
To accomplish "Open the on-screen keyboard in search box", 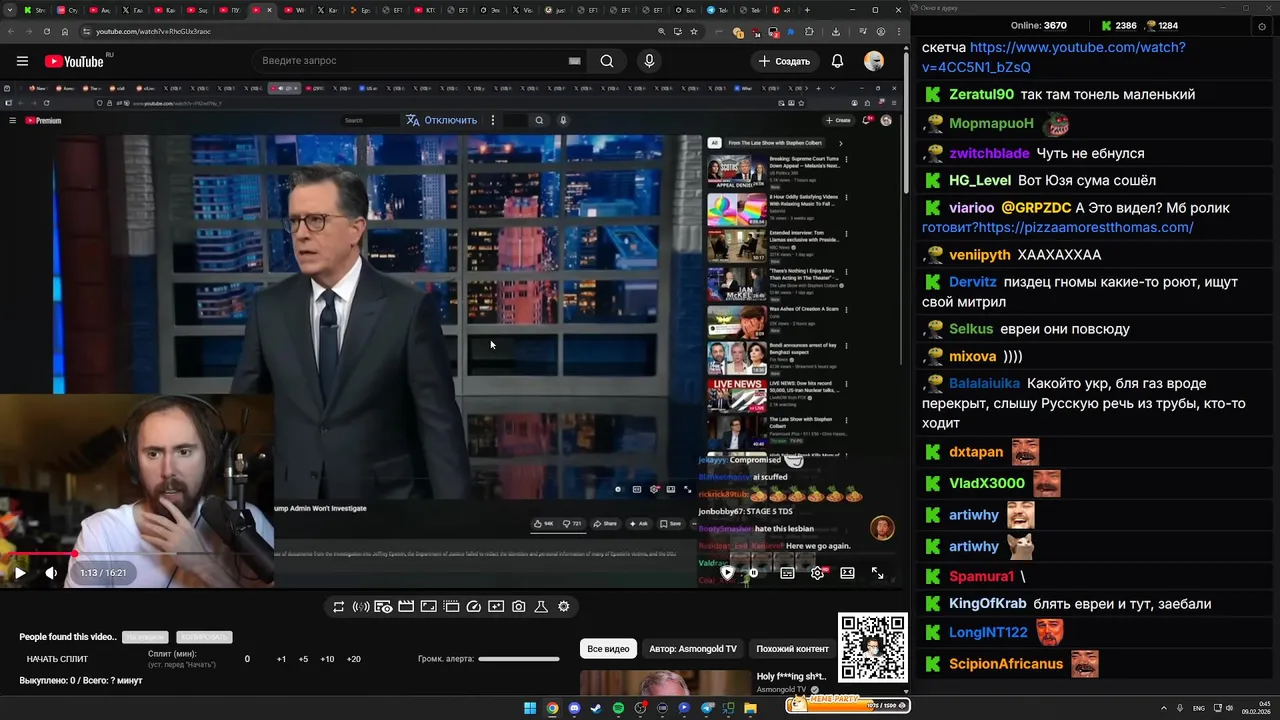I will (574, 61).
